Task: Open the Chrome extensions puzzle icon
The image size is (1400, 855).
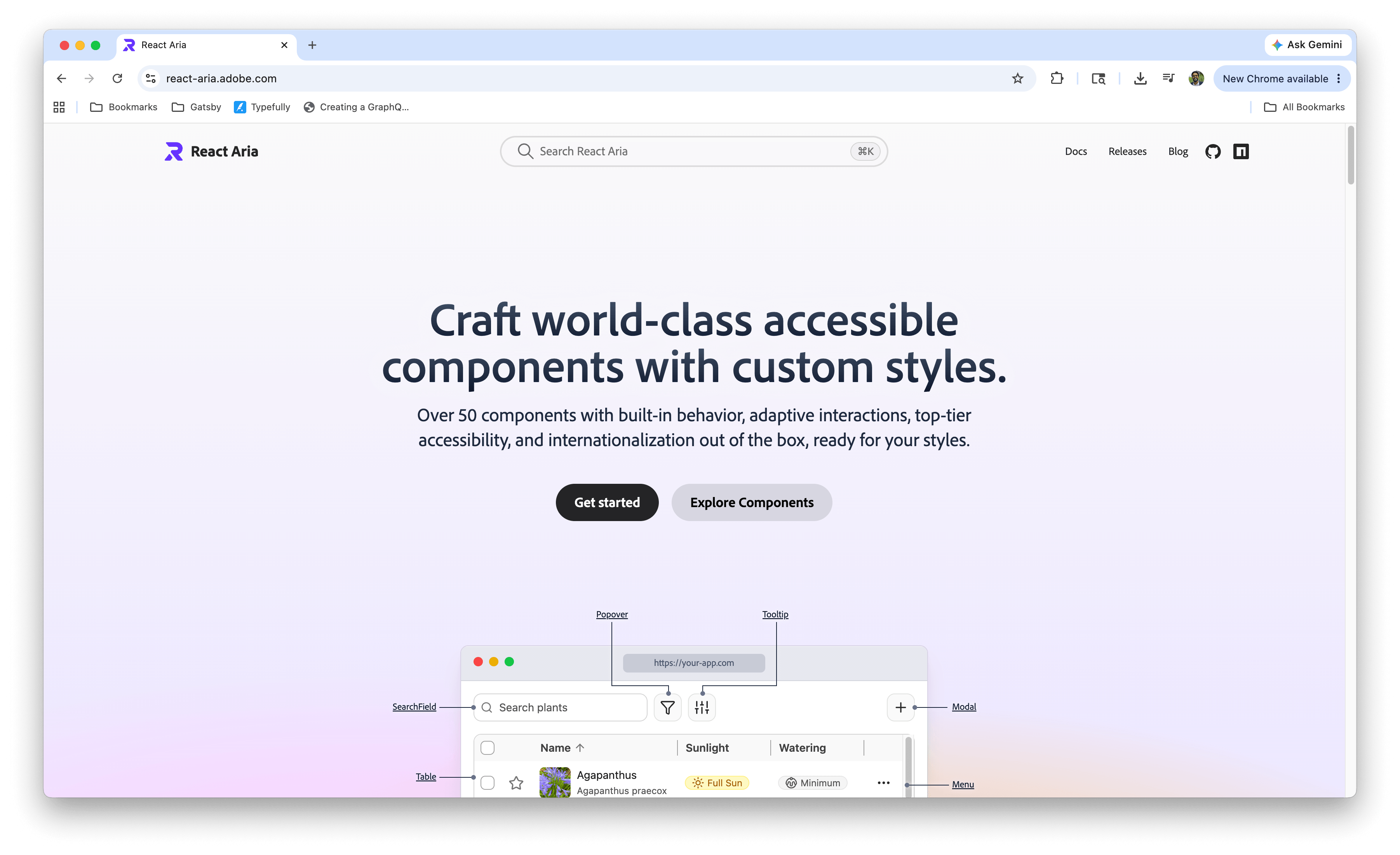Action: coord(1056,78)
